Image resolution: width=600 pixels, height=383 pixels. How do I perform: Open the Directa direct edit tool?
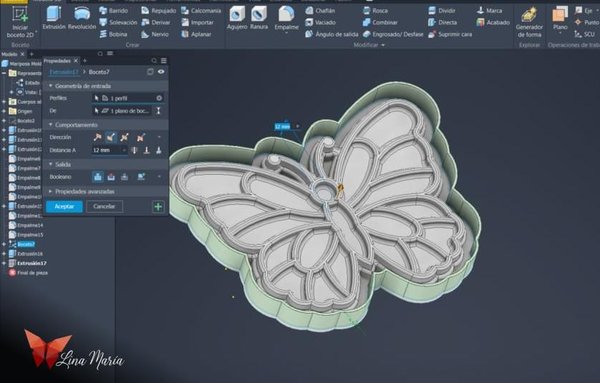click(x=442, y=23)
